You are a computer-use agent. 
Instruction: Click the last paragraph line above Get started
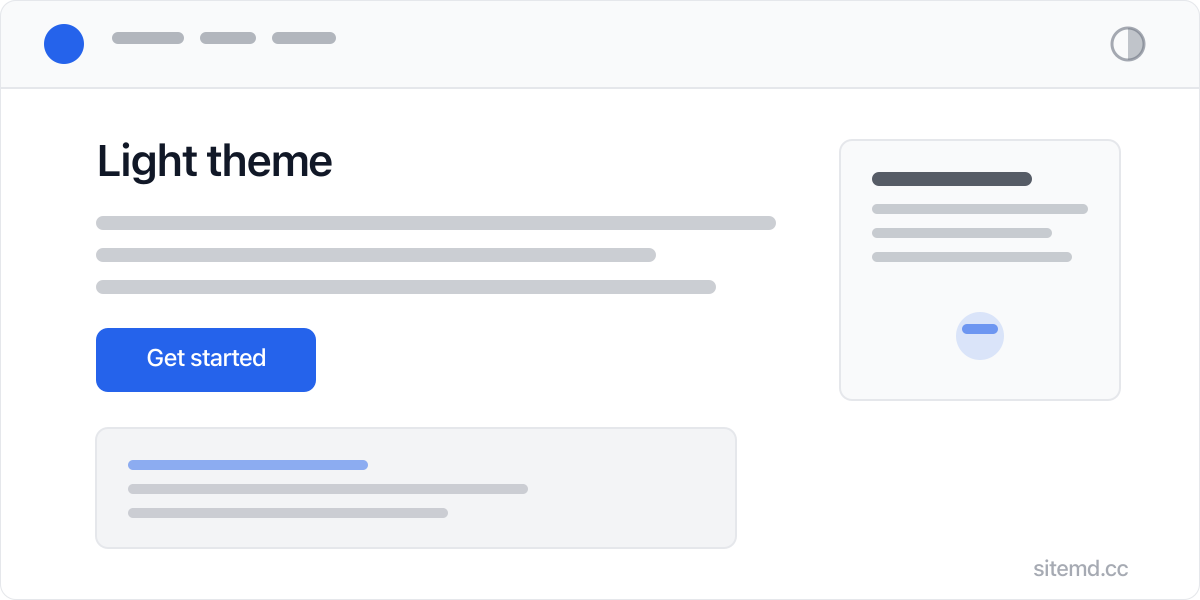(406, 287)
